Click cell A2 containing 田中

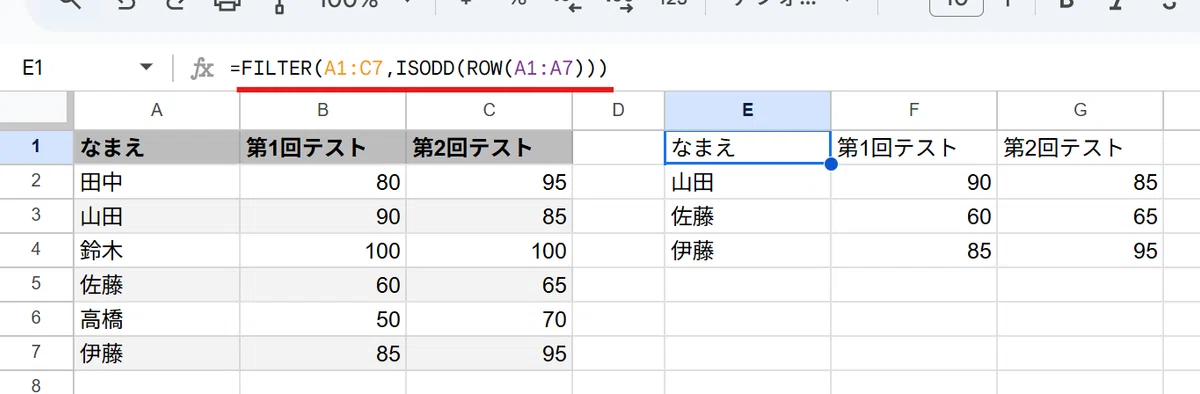pyautogui.click(x=156, y=182)
